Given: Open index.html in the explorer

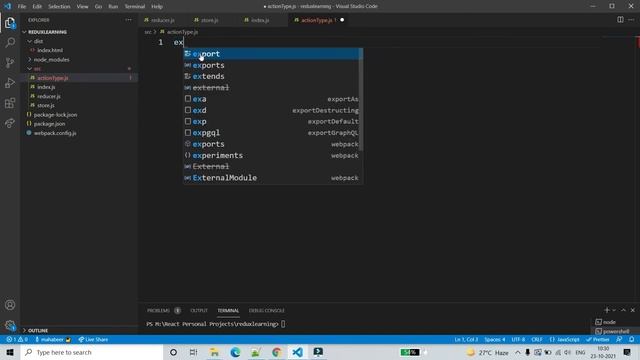Looking at the screenshot, I should [x=50, y=50].
